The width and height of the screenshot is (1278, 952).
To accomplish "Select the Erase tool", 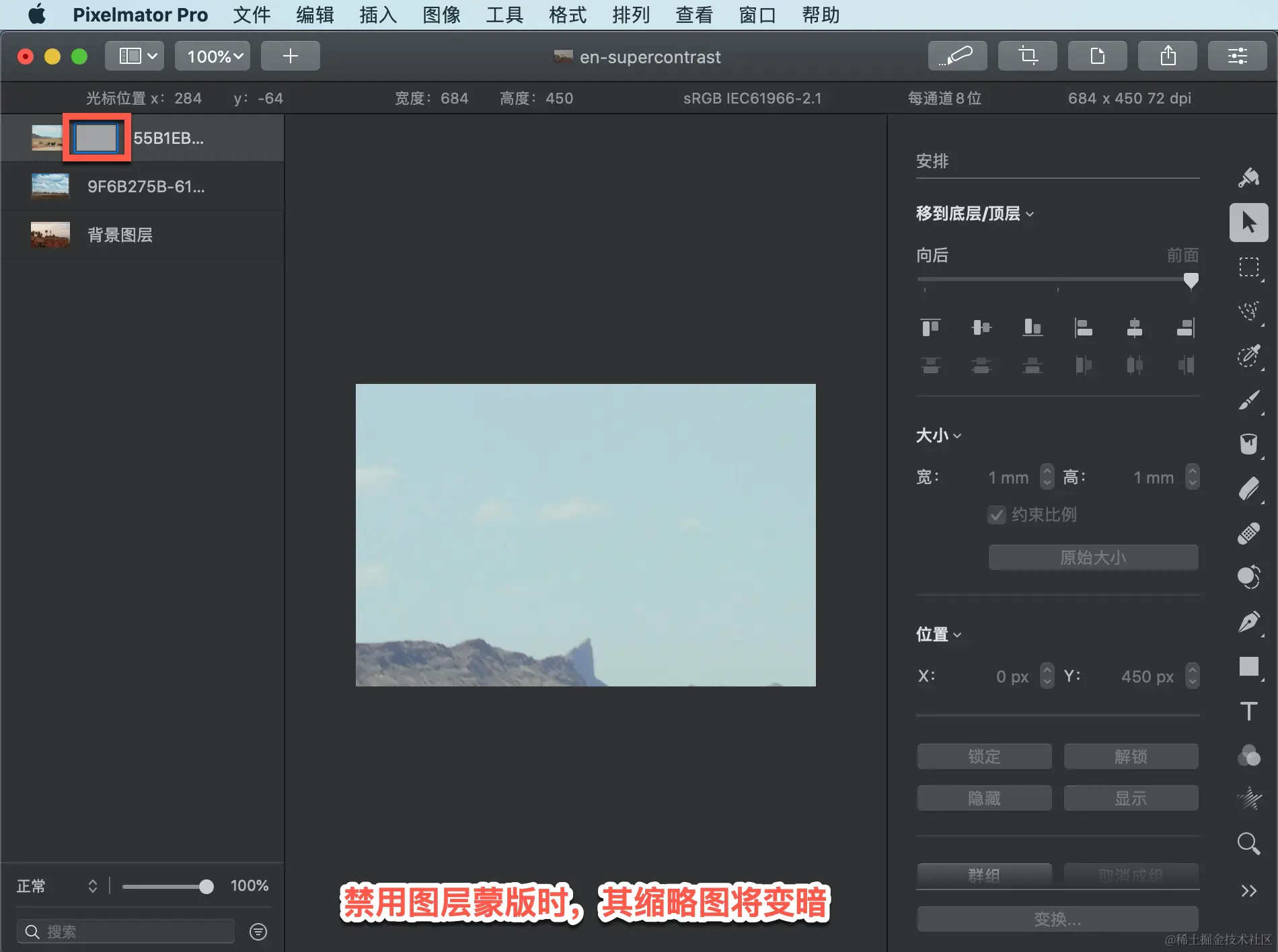I will coord(1249,489).
